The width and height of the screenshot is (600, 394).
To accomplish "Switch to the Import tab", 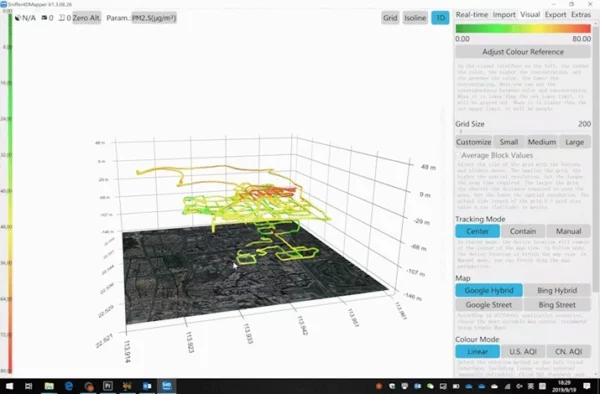I will pyautogui.click(x=504, y=15).
